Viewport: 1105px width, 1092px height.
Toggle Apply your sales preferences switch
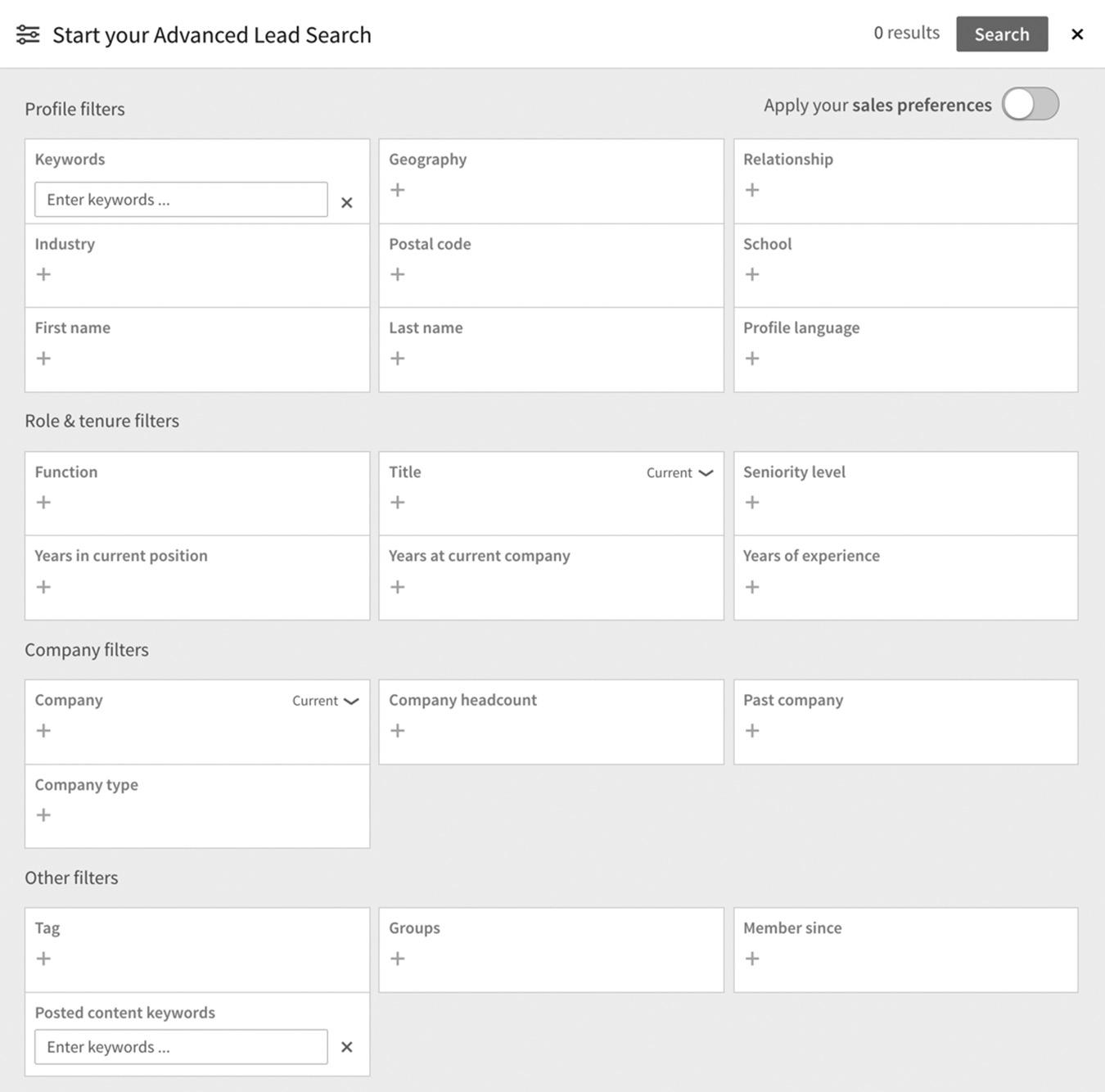1031,104
